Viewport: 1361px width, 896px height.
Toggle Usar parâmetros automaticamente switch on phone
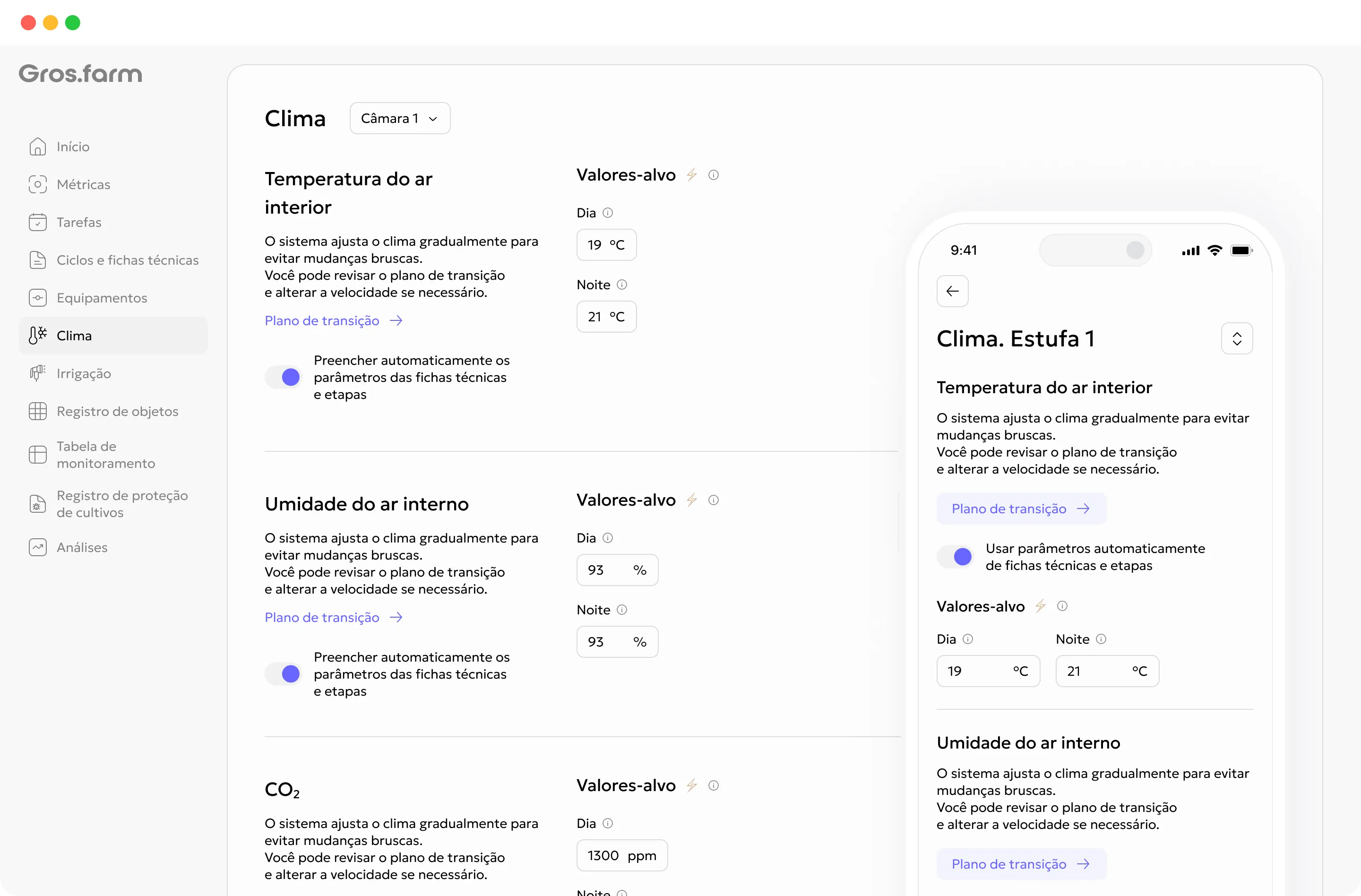[956, 556]
